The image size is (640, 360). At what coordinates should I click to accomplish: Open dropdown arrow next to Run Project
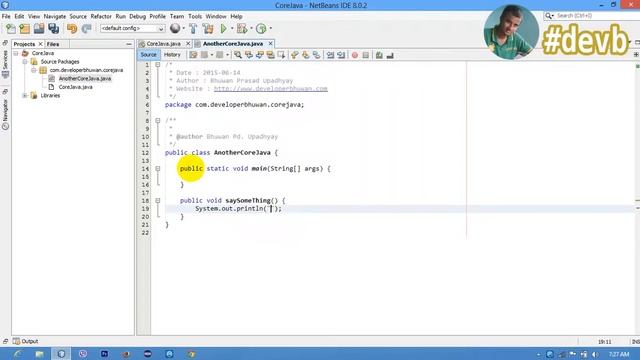pos(232,28)
